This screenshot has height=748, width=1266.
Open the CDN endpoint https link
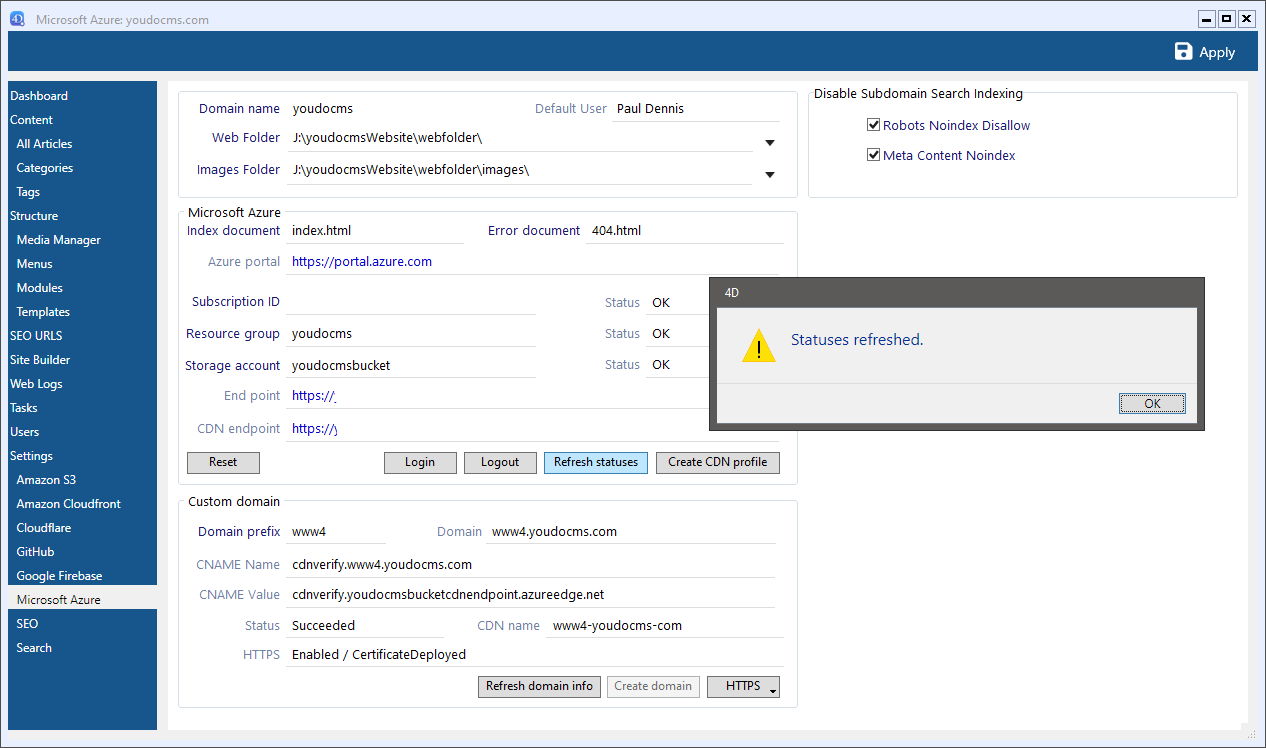point(315,429)
